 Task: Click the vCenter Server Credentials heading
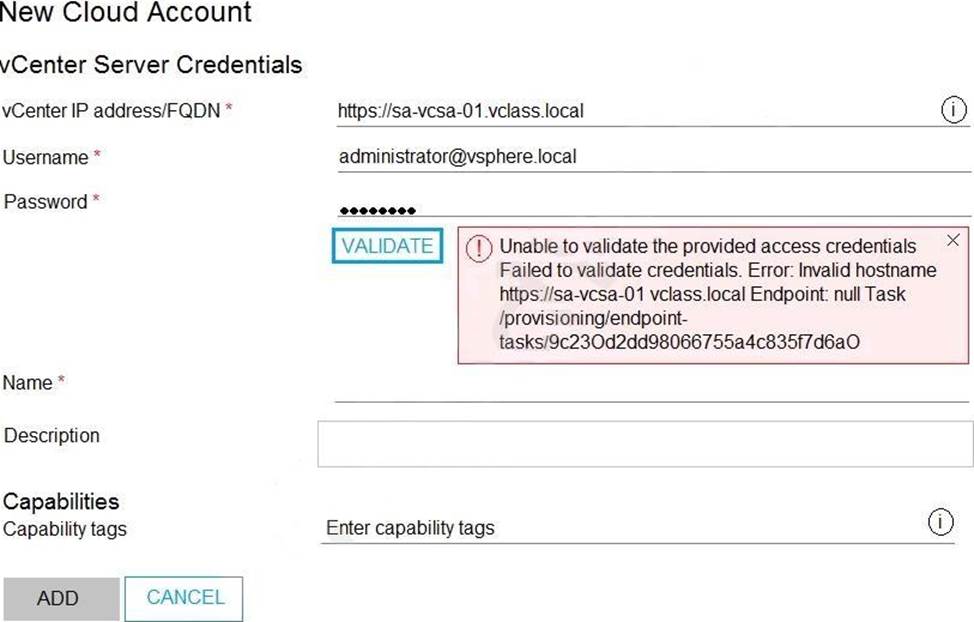click(x=151, y=65)
